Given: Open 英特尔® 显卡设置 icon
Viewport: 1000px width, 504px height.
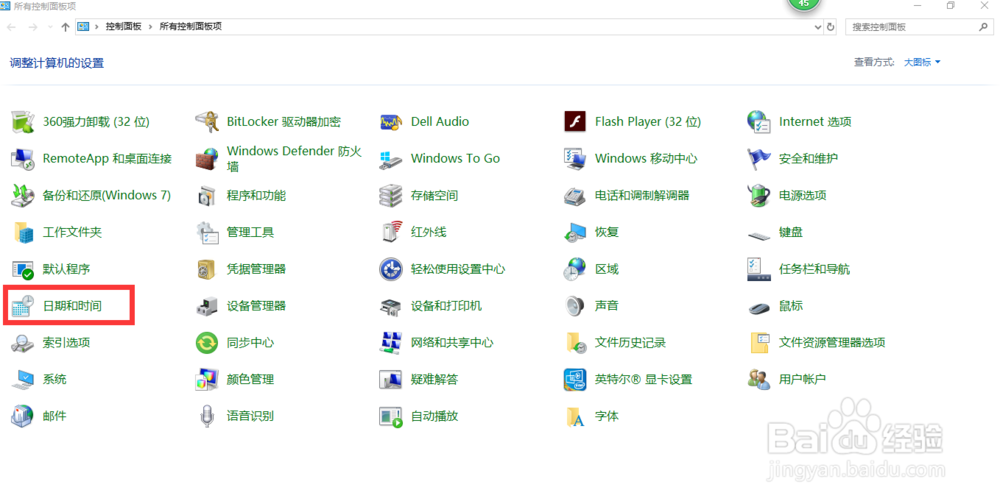Looking at the screenshot, I should pos(575,380).
